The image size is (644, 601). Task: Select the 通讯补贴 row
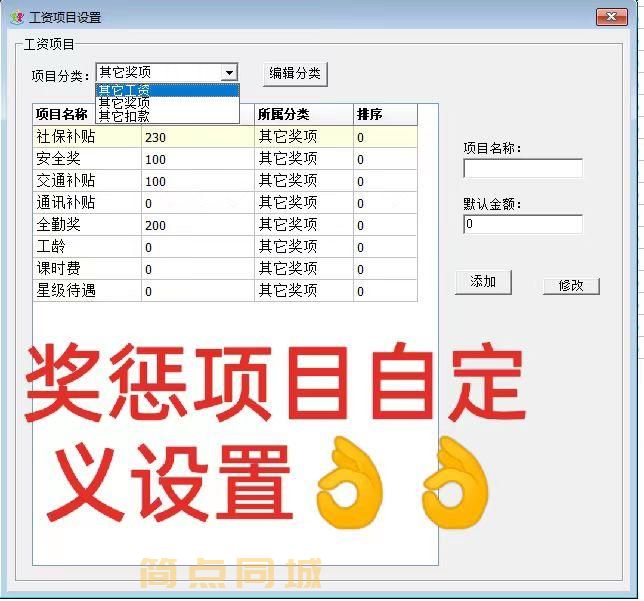click(x=225, y=203)
